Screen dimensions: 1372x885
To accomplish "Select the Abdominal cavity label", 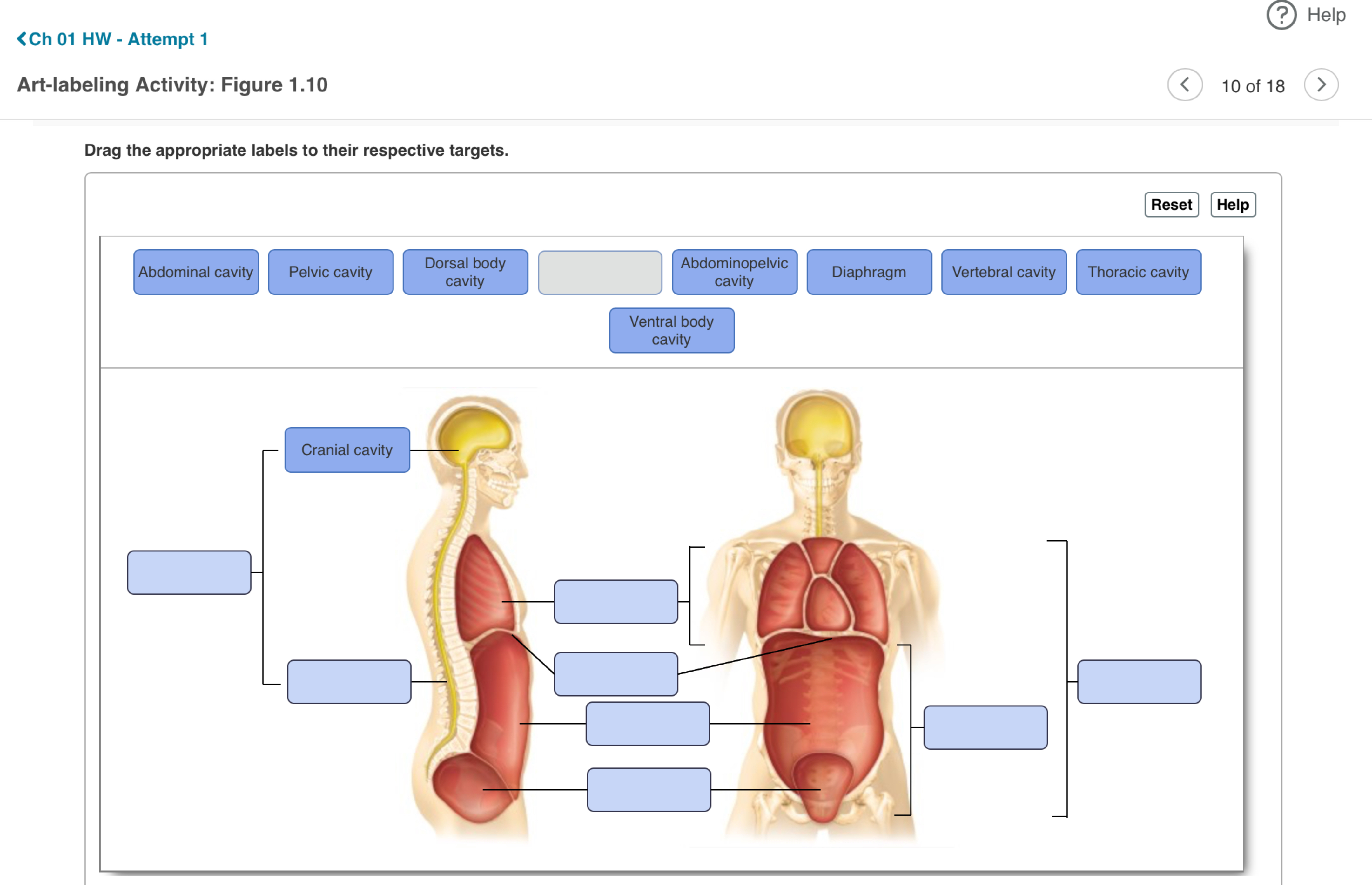I will coord(196,272).
